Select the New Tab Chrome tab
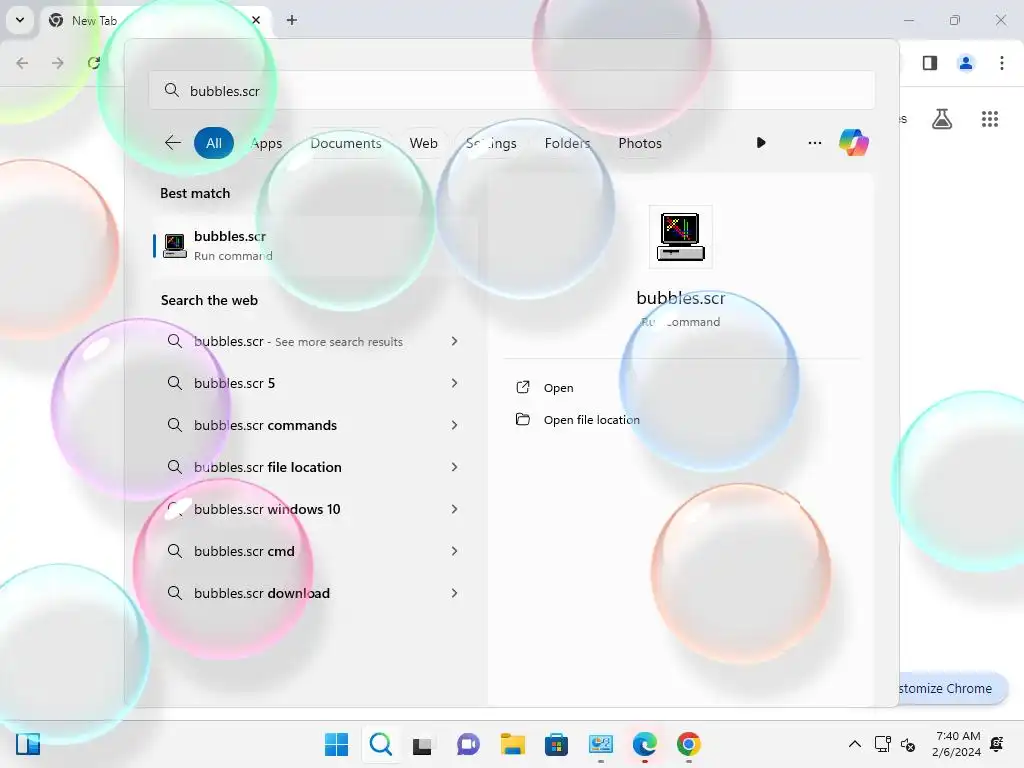The width and height of the screenshot is (1024, 768). [x=155, y=20]
